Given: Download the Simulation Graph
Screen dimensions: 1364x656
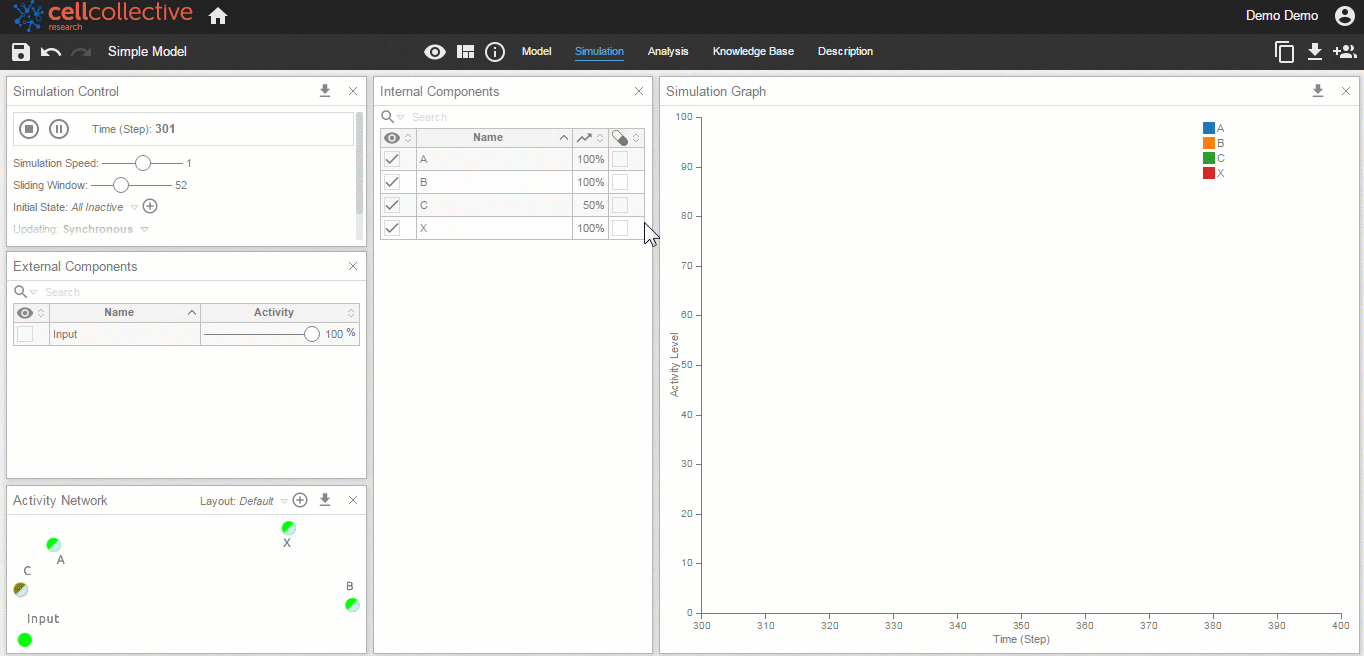Looking at the screenshot, I should tap(1318, 91).
